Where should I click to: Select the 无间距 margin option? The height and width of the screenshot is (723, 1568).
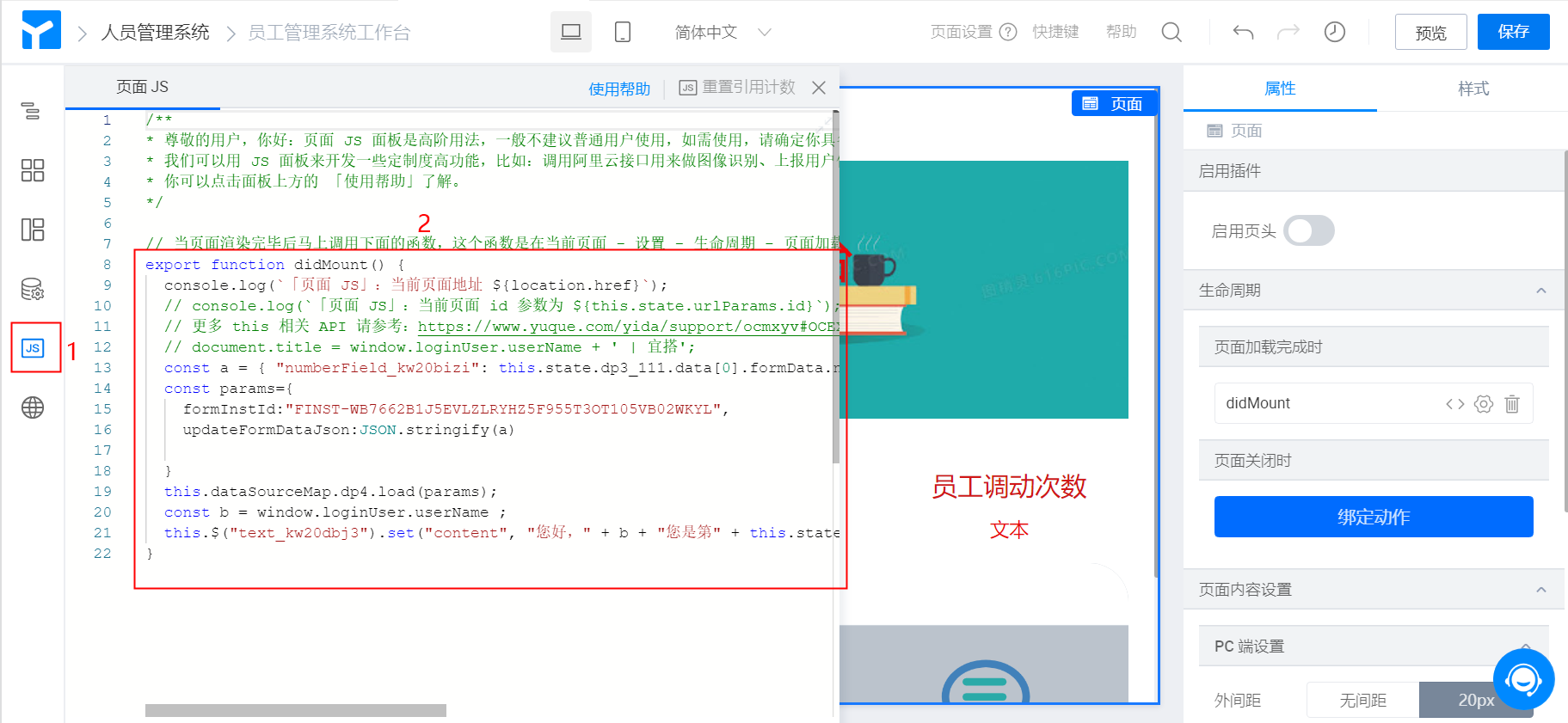tap(1362, 701)
